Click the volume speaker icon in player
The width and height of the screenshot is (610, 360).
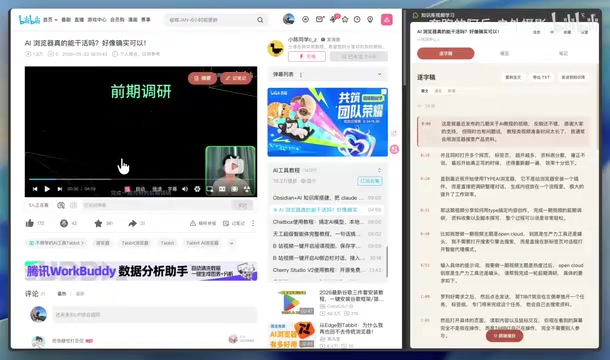point(185,189)
